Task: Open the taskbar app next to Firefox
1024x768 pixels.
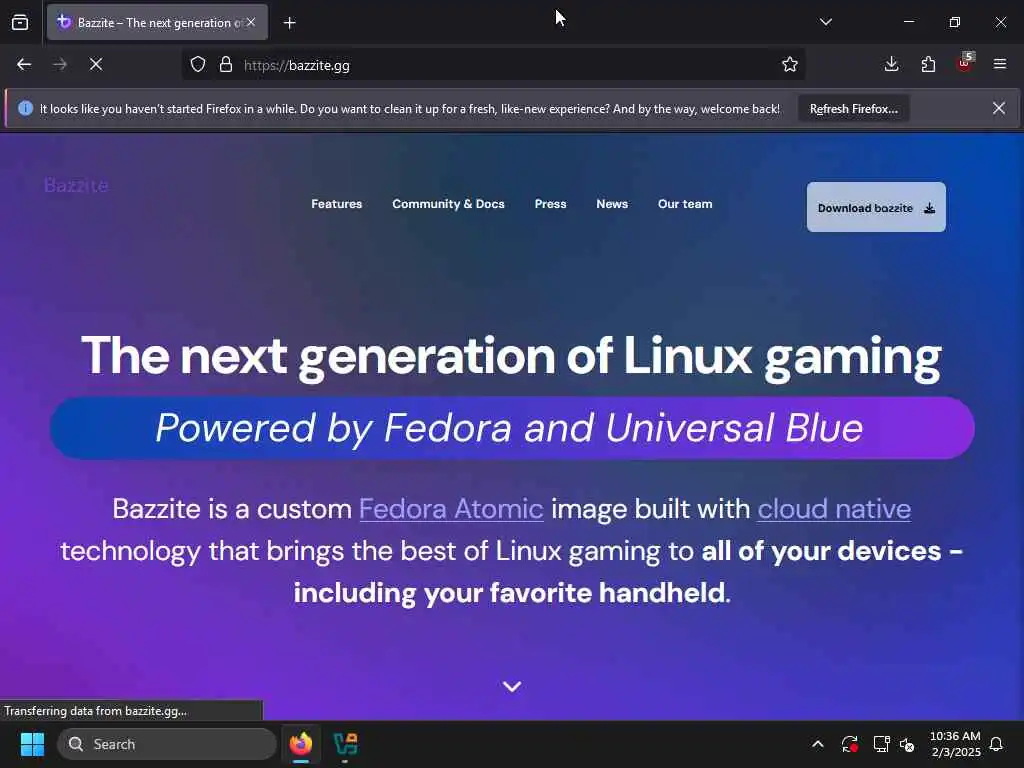Action: point(345,744)
